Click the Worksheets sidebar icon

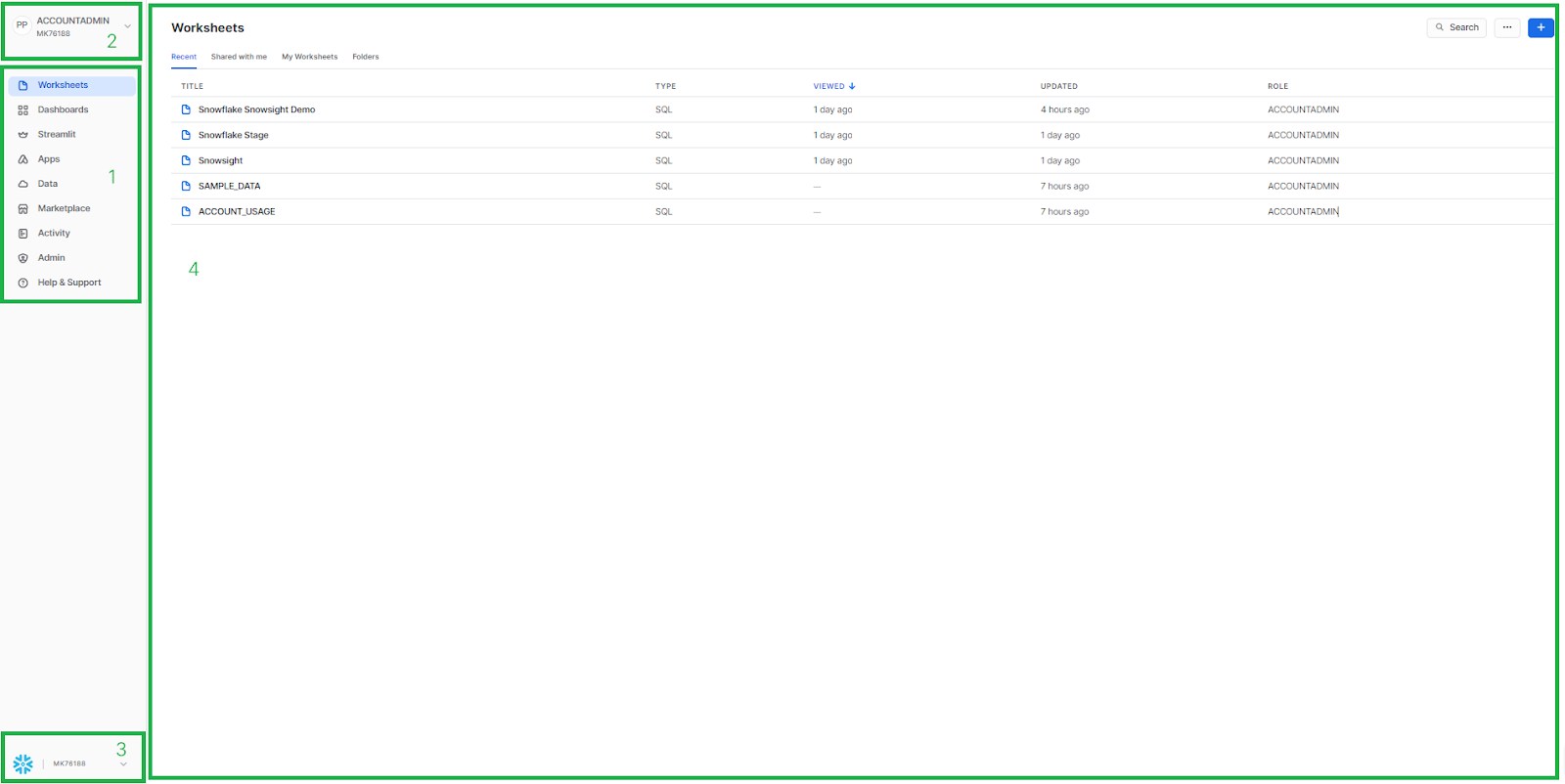click(x=23, y=85)
